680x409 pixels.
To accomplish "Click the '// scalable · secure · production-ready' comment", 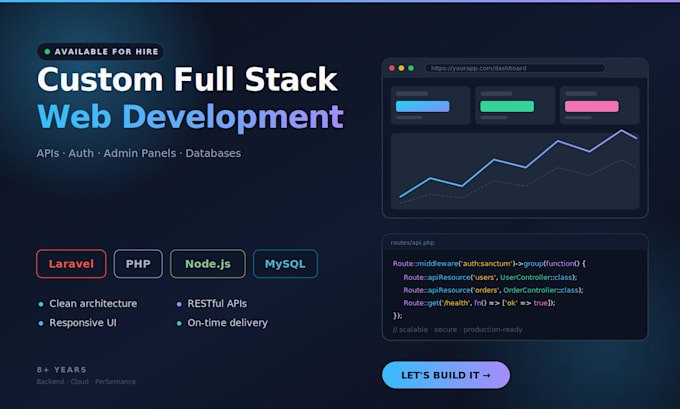I will 458,330.
